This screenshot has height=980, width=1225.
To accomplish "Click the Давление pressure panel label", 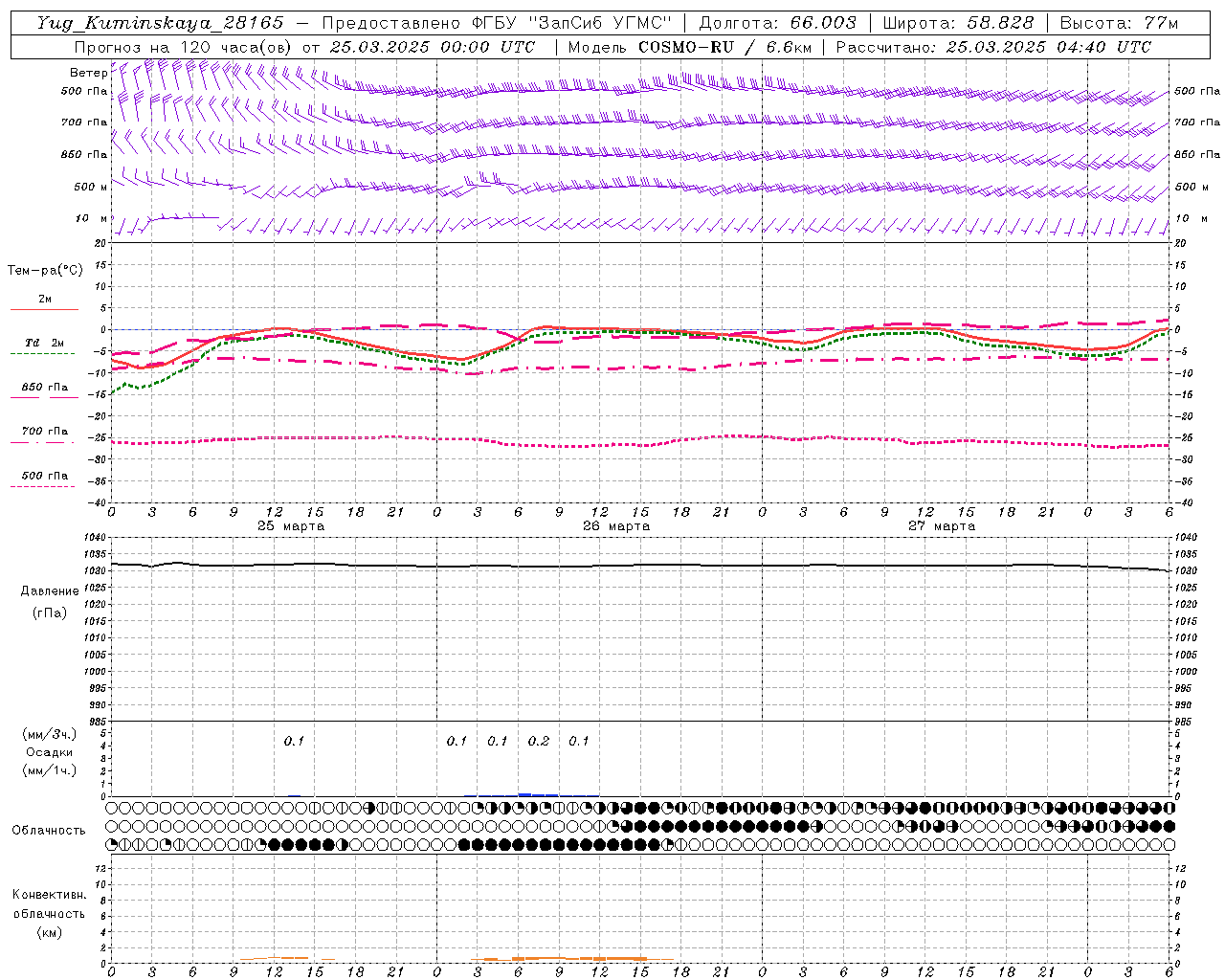I will point(50,591).
